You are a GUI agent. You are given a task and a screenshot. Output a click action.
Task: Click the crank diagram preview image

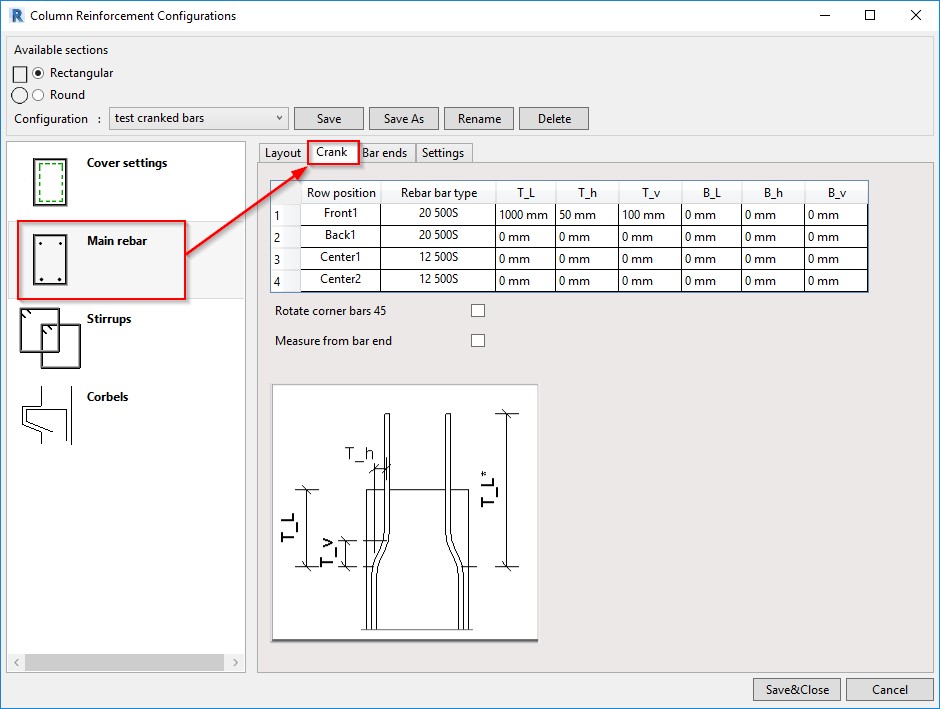[405, 513]
